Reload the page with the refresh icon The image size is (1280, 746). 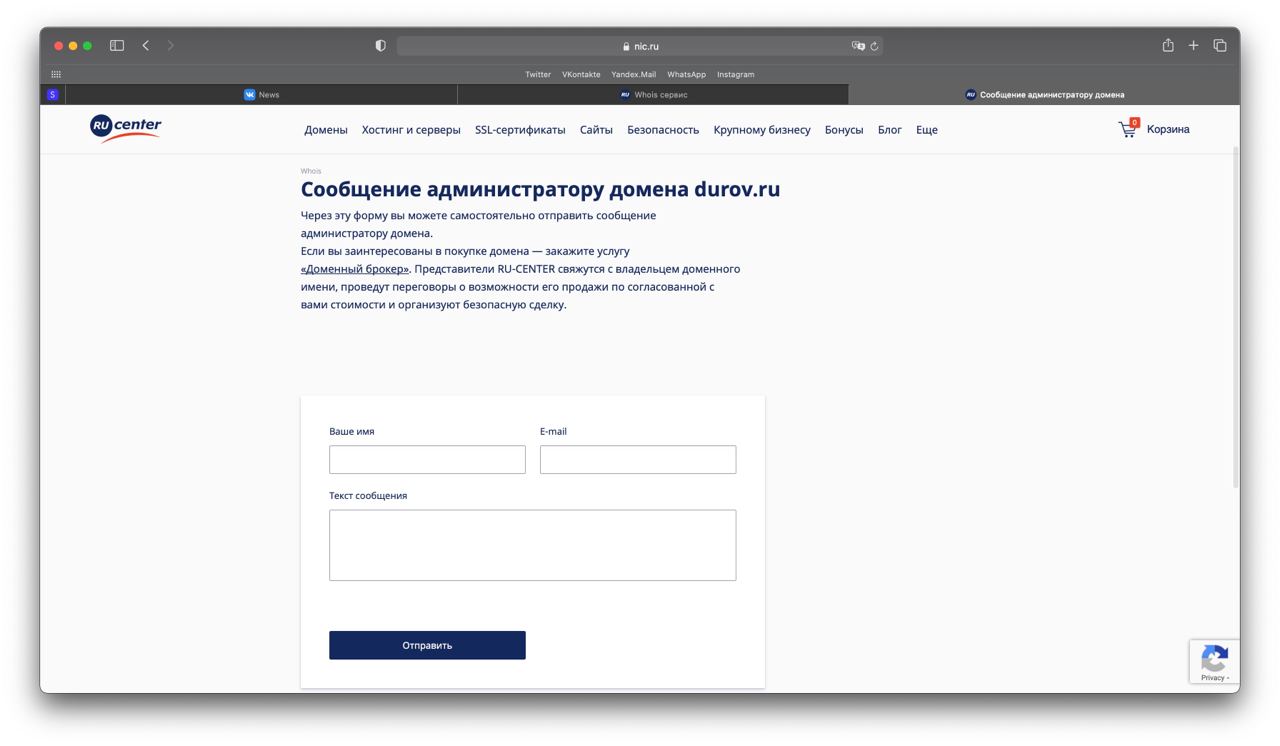click(874, 46)
